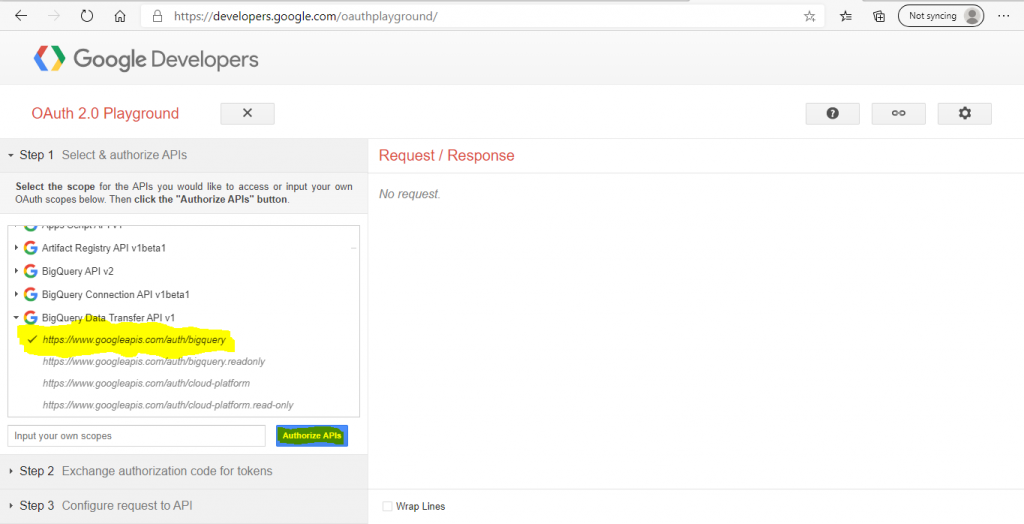
Task: Deselect the auth/bigquery scope
Action: [x=134, y=340]
